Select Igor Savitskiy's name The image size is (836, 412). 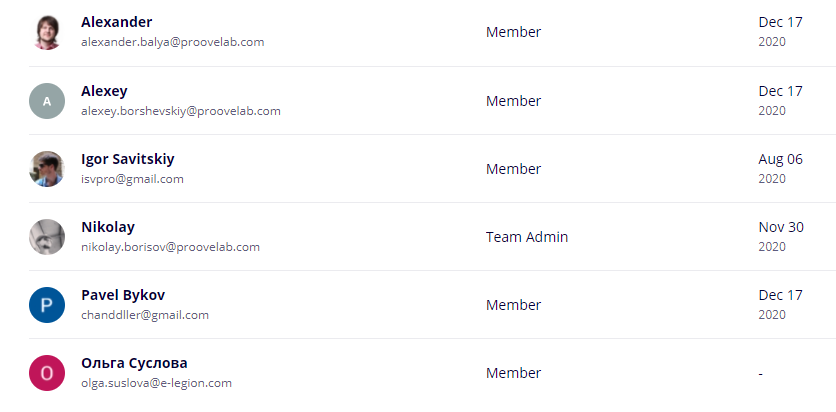pos(128,159)
